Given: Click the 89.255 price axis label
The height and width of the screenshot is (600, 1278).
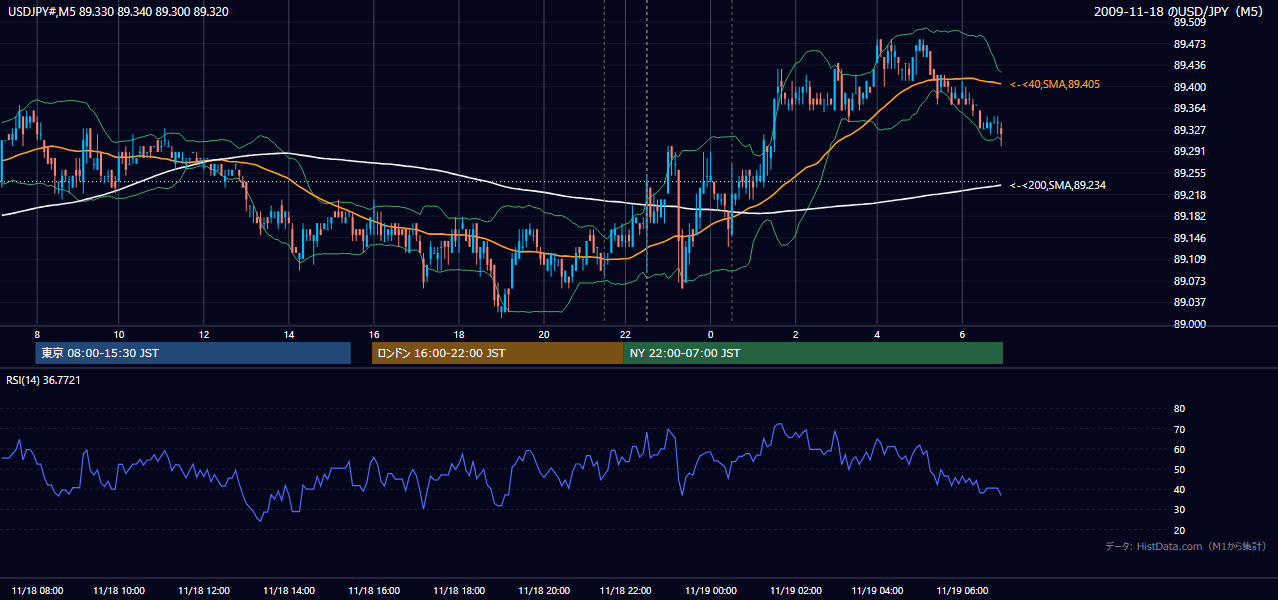Looking at the screenshot, I should tap(1189, 173).
